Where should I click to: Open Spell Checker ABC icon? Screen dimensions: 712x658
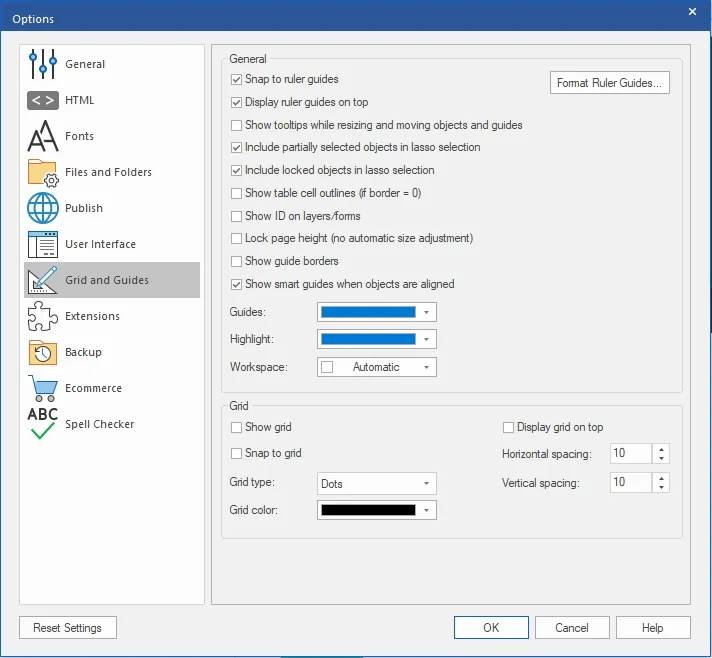pos(43,423)
